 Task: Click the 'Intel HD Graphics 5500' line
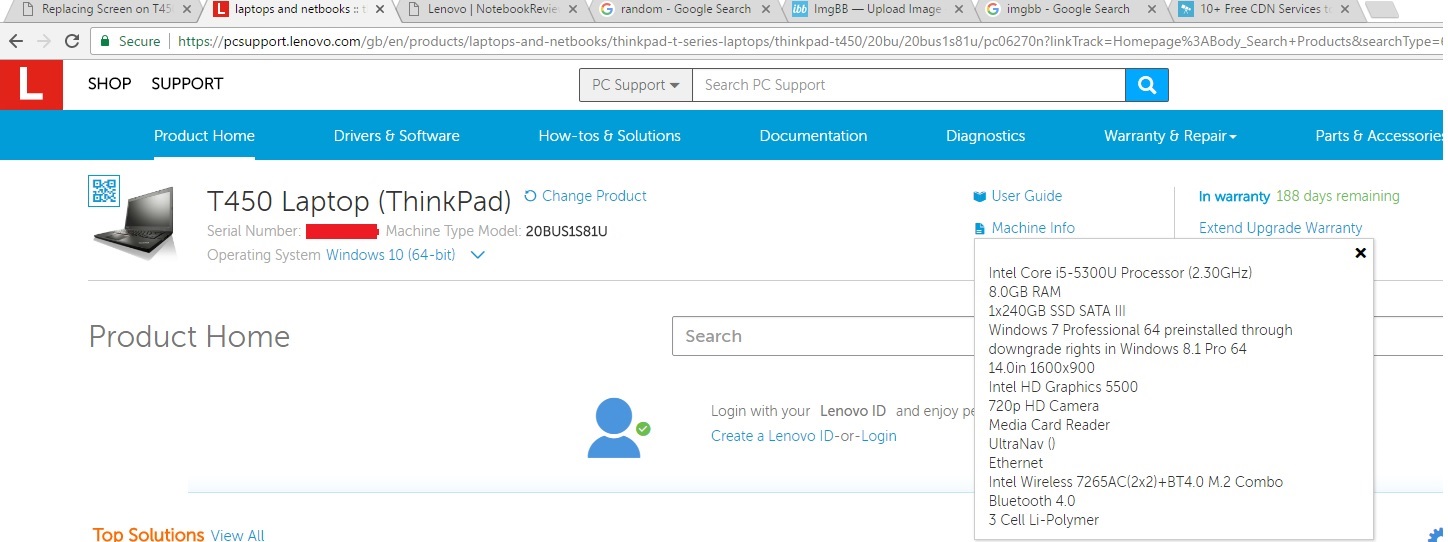coord(1063,387)
